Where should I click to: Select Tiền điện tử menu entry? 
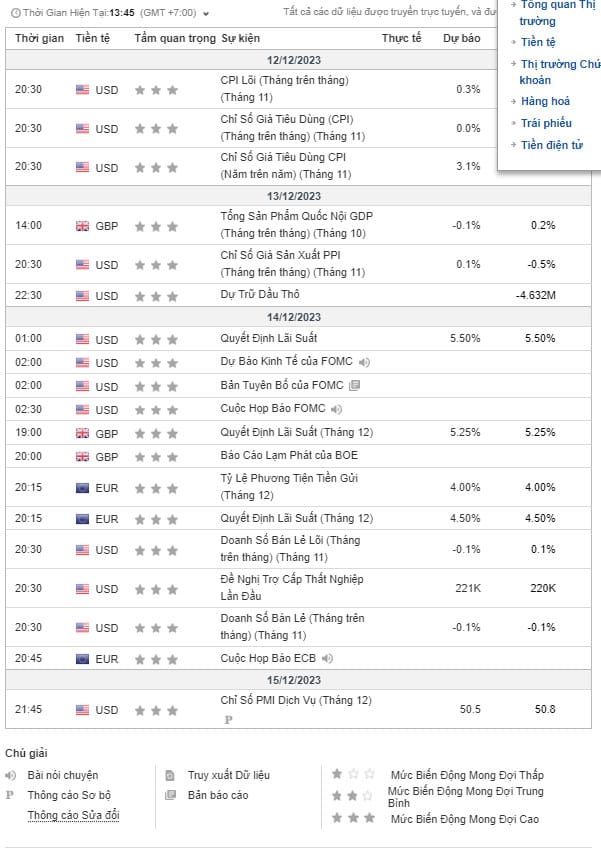(x=552, y=146)
